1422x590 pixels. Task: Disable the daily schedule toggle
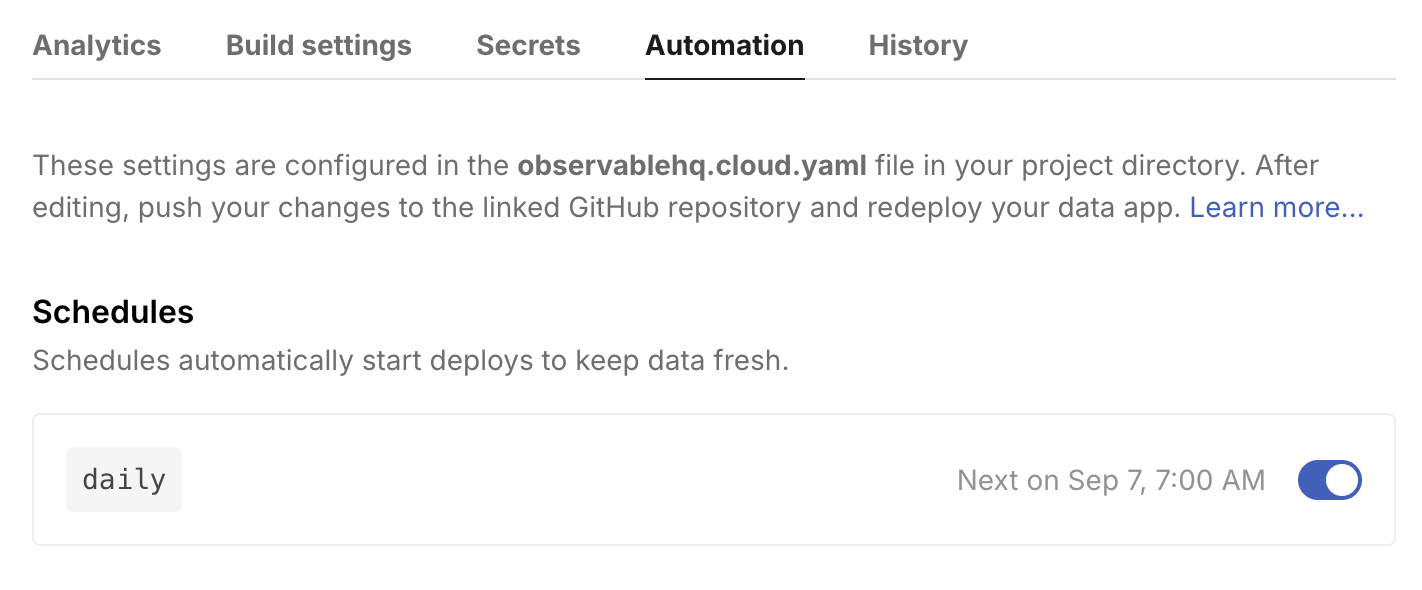pyautogui.click(x=1329, y=480)
